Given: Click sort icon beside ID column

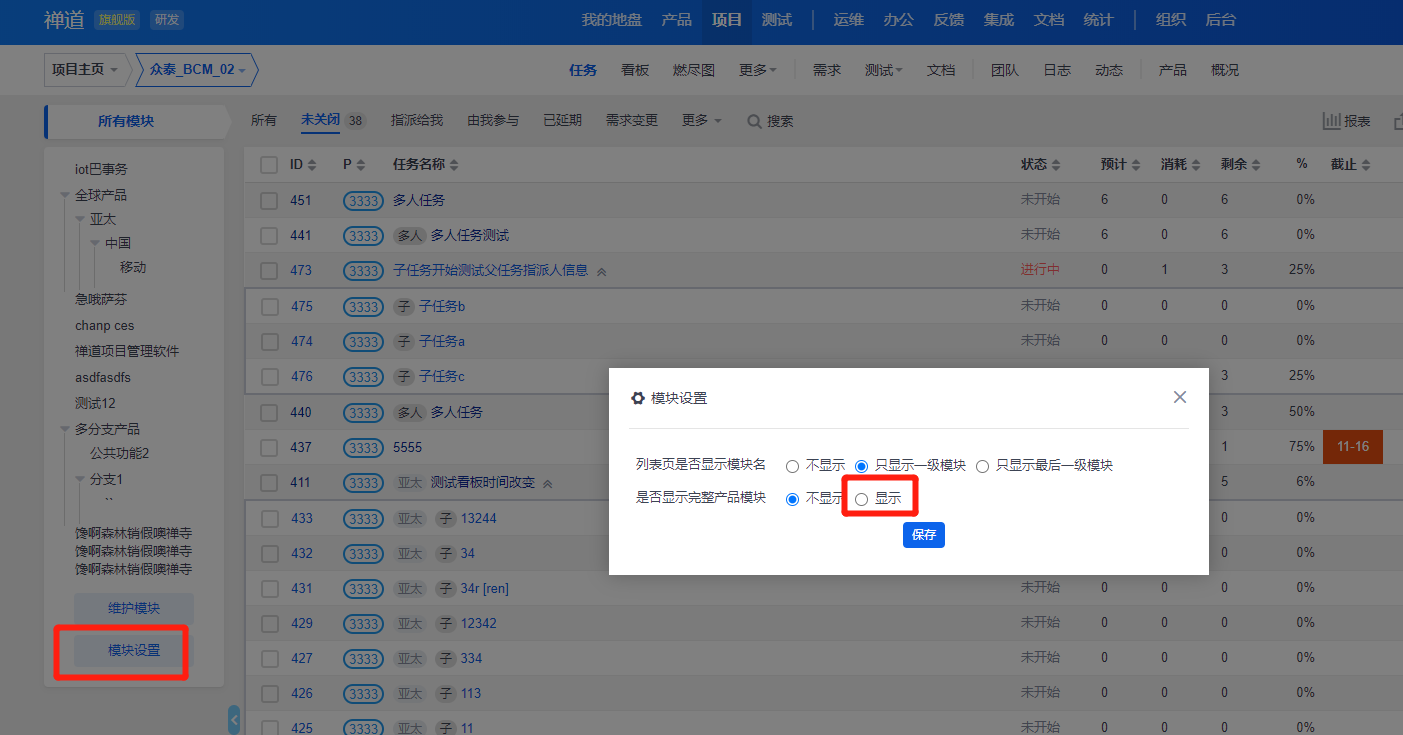Looking at the screenshot, I should [311, 165].
